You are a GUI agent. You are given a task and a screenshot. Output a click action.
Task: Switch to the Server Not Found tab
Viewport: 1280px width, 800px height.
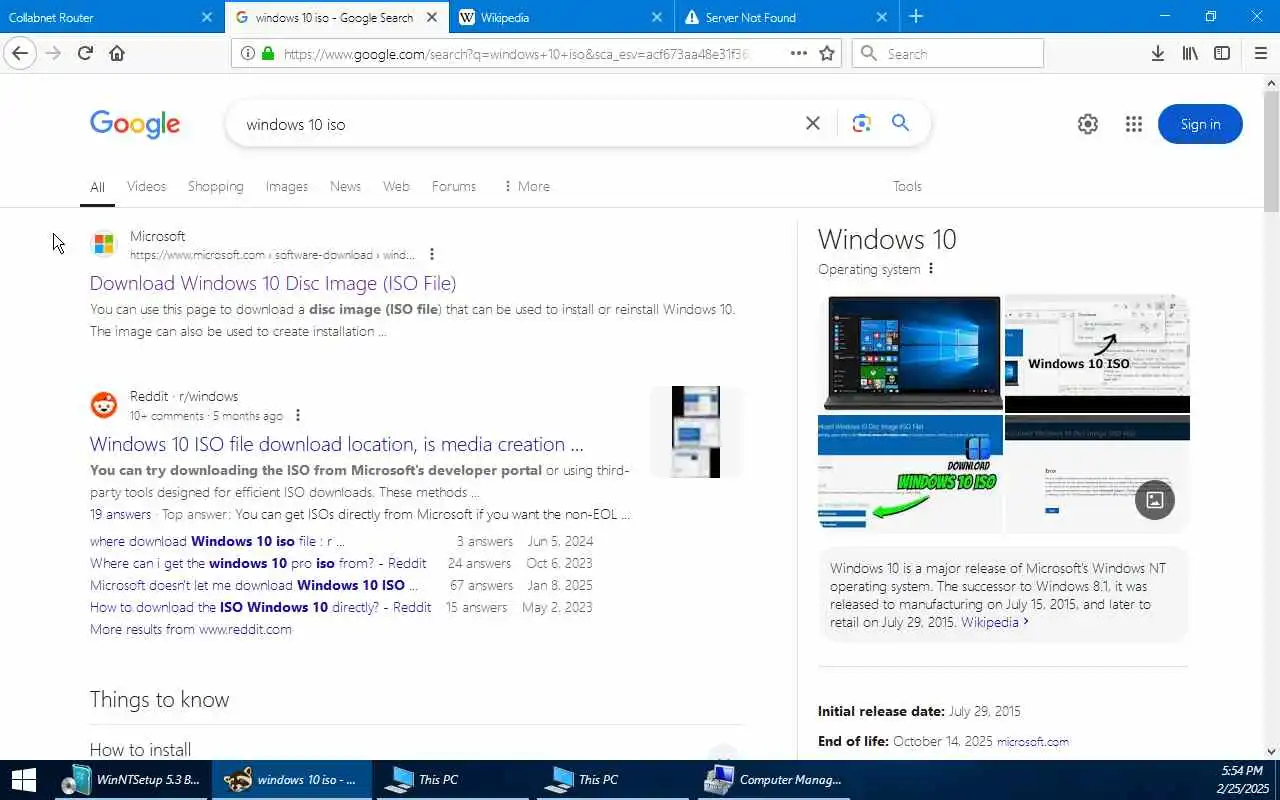(775, 17)
